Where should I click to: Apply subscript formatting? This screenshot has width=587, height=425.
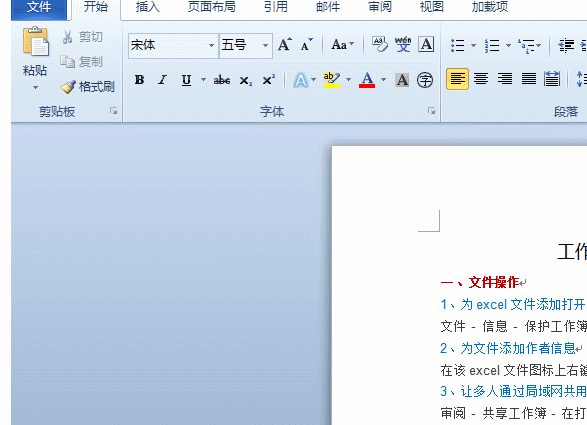click(x=246, y=81)
